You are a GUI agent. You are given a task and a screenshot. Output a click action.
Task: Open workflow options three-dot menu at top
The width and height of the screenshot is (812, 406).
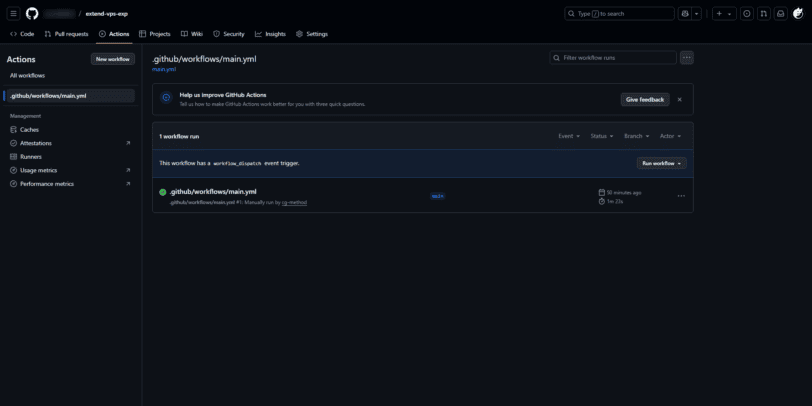[x=687, y=57]
